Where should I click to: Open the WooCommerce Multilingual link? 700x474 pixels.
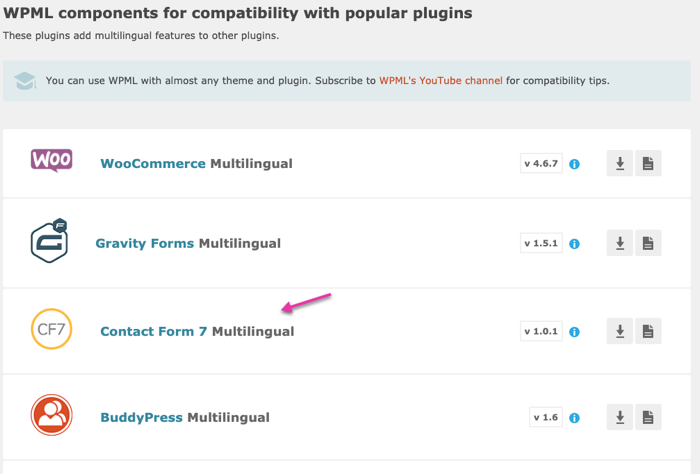pyautogui.click(x=196, y=164)
